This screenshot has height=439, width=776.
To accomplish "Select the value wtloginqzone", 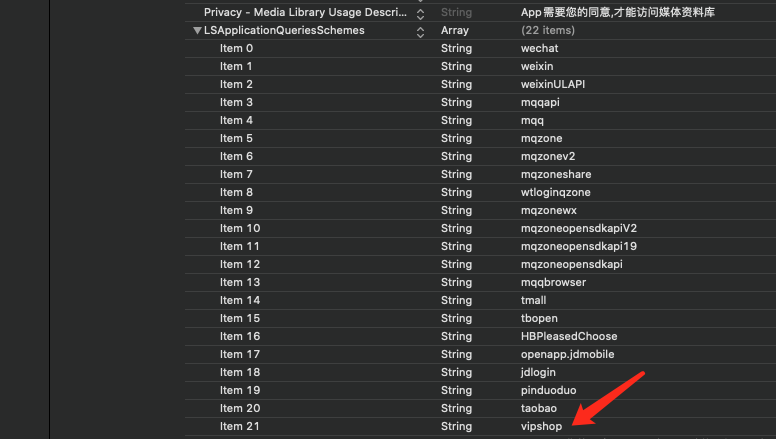I will (x=555, y=193).
